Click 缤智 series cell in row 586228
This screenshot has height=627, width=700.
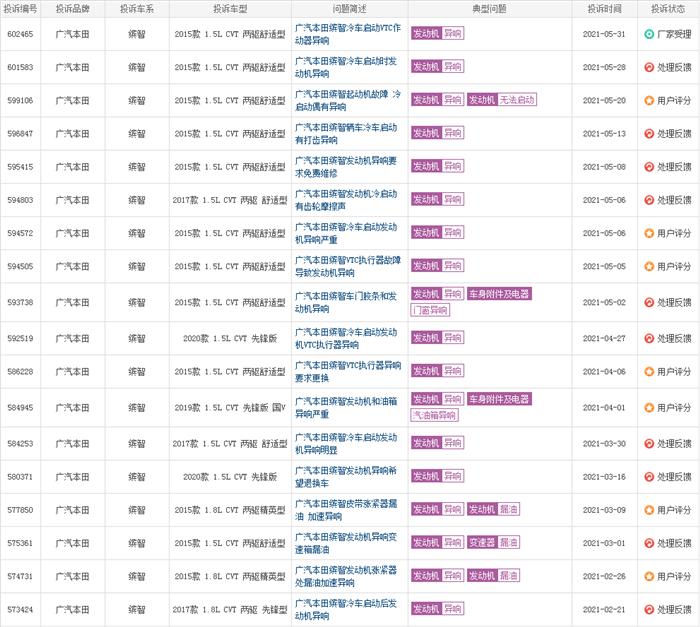[x=137, y=372]
